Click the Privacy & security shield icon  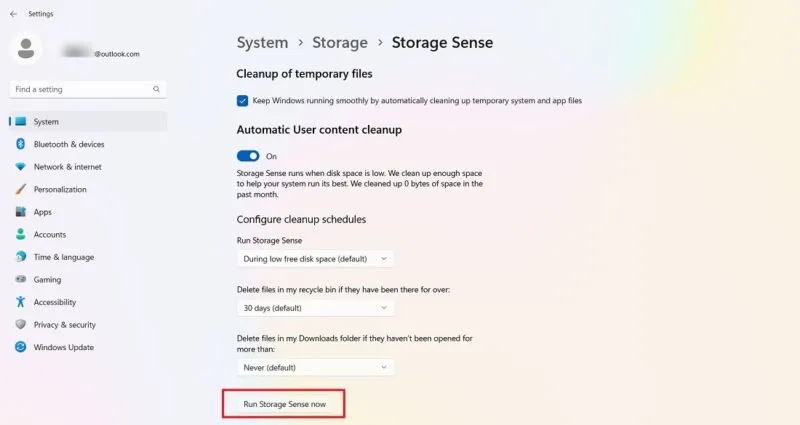[20, 325]
